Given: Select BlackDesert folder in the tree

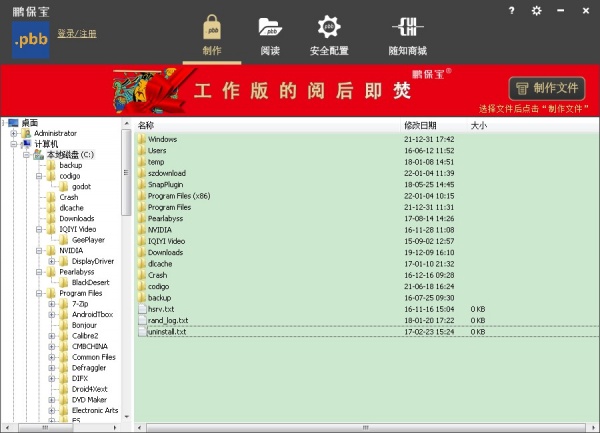Looking at the screenshot, I should point(95,282).
